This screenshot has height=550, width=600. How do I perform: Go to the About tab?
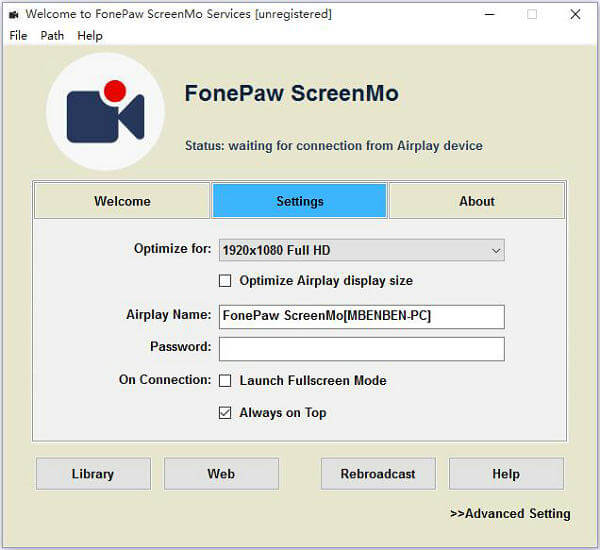point(477,201)
